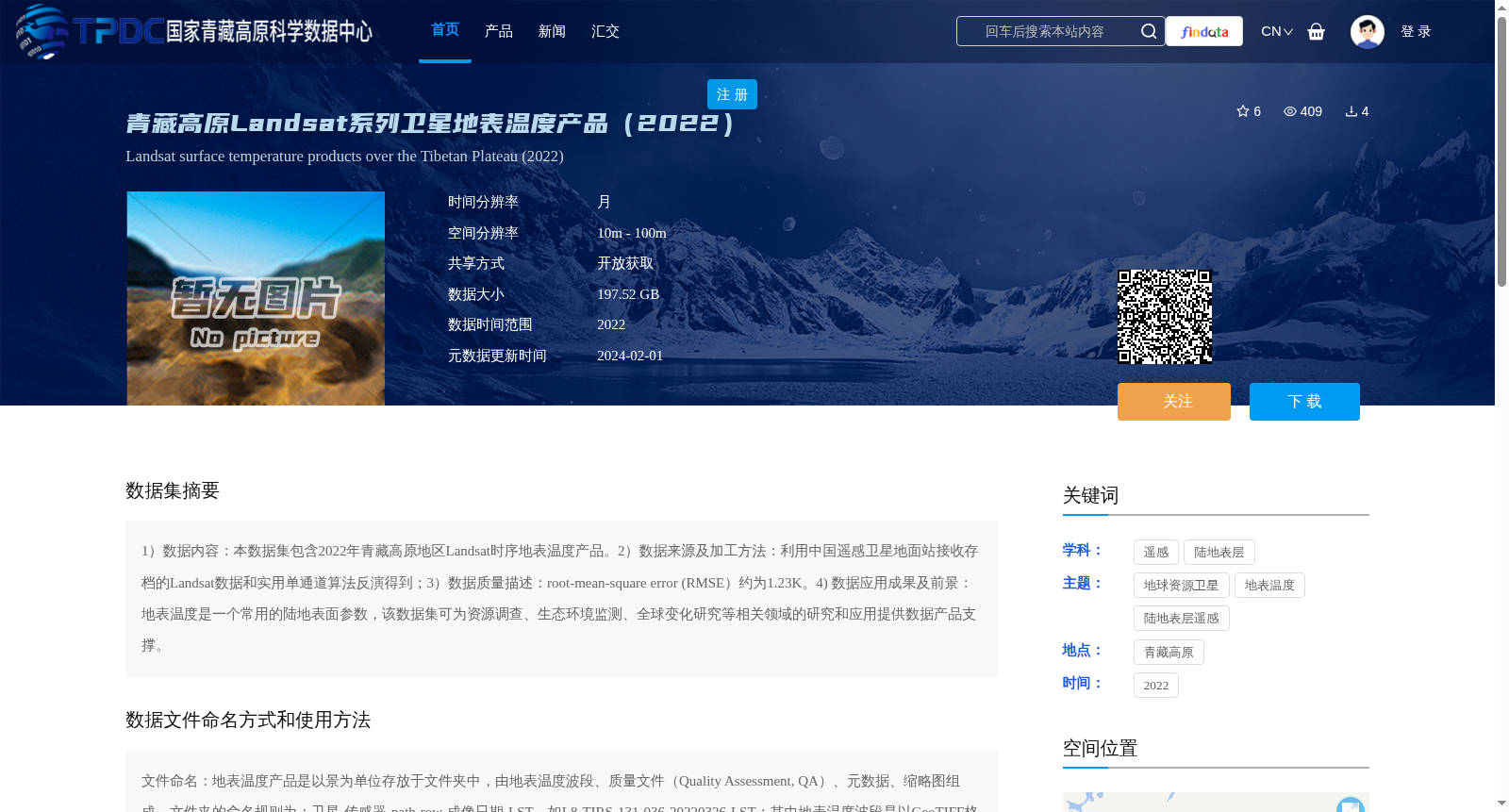This screenshot has height=812, width=1509.
Task: Click the Chinese Landsat dataset title
Action: pos(430,124)
